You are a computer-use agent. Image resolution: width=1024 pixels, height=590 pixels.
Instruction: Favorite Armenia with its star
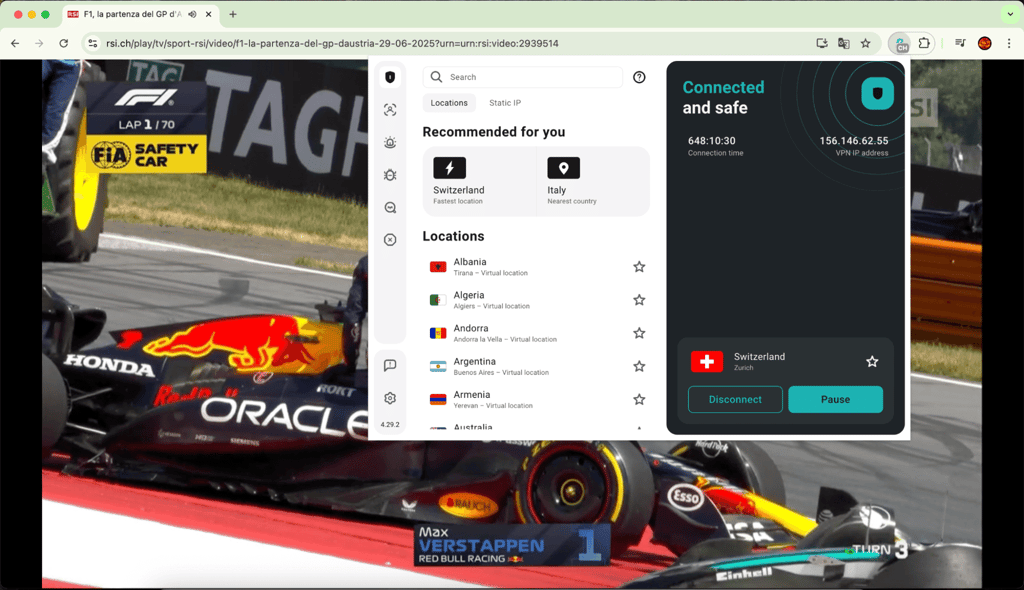click(639, 399)
